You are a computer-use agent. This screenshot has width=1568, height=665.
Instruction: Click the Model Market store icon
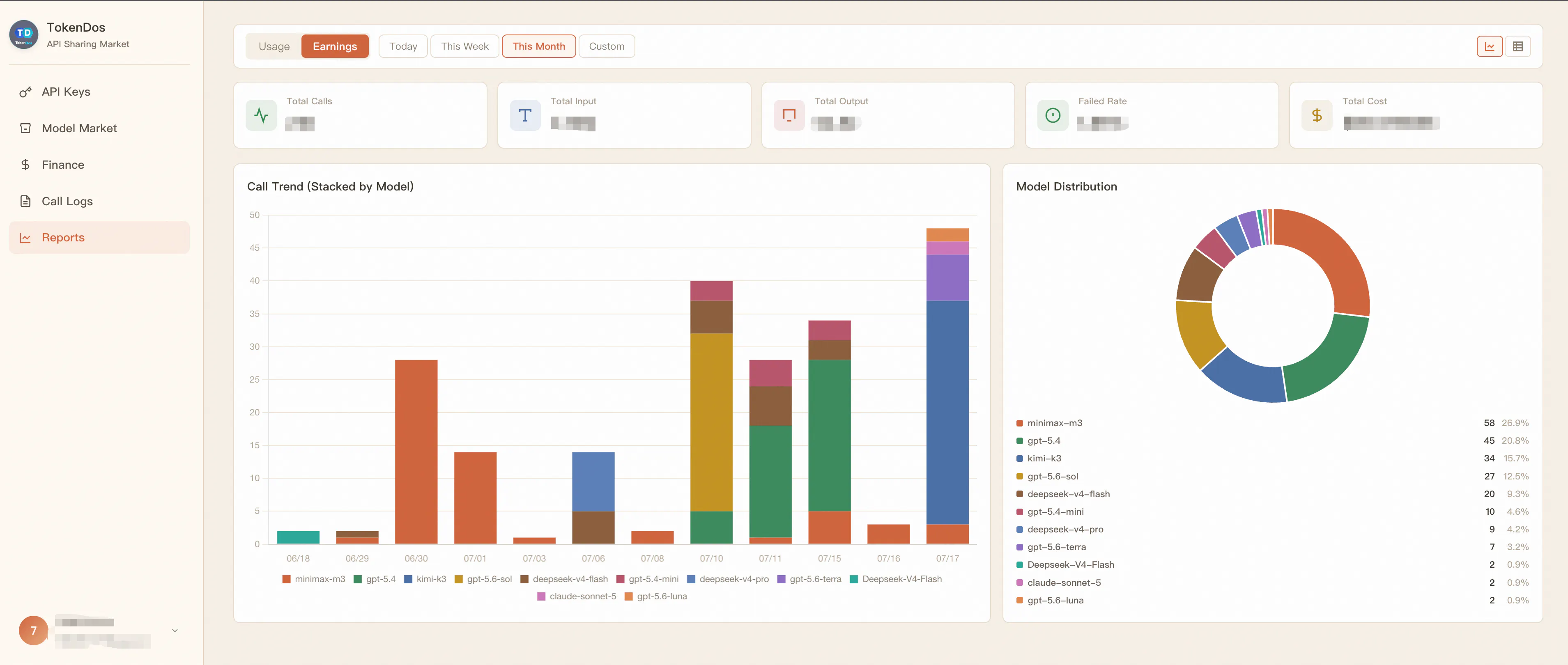coord(25,128)
